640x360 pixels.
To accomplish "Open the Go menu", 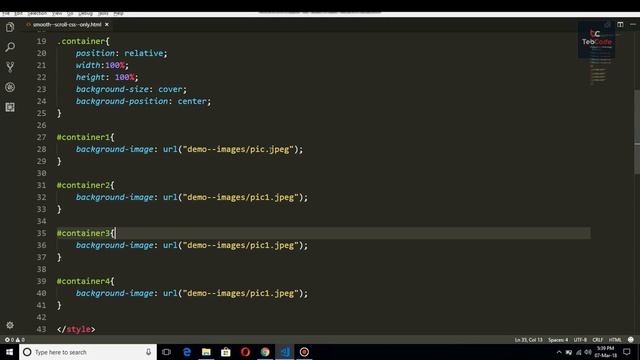I will pos(70,13).
